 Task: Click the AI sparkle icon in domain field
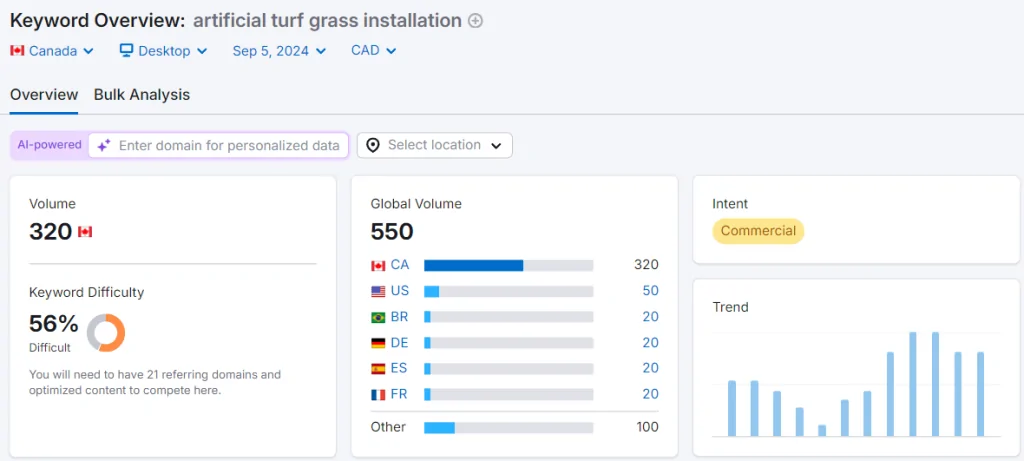tap(104, 146)
